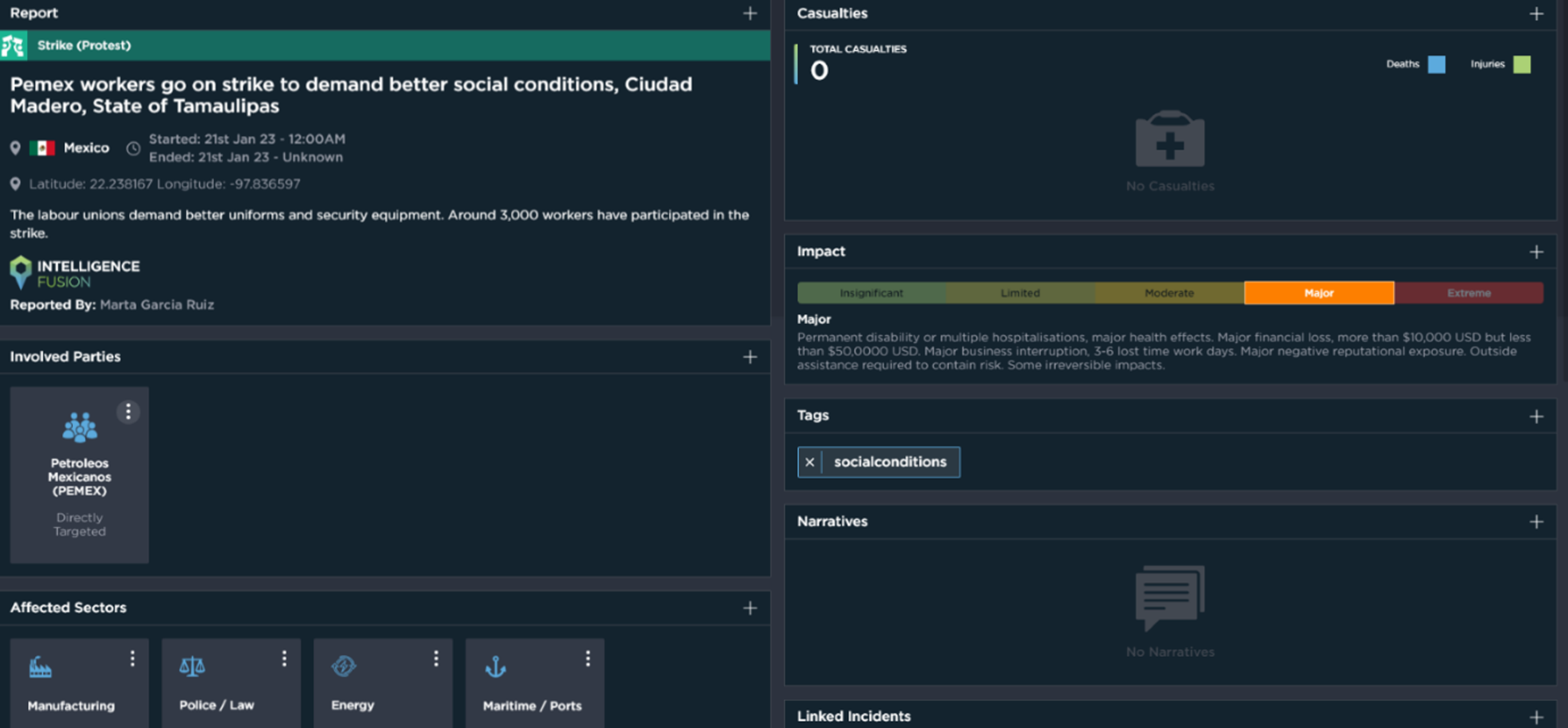Click the Strike (Protest) category icon

[13, 45]
